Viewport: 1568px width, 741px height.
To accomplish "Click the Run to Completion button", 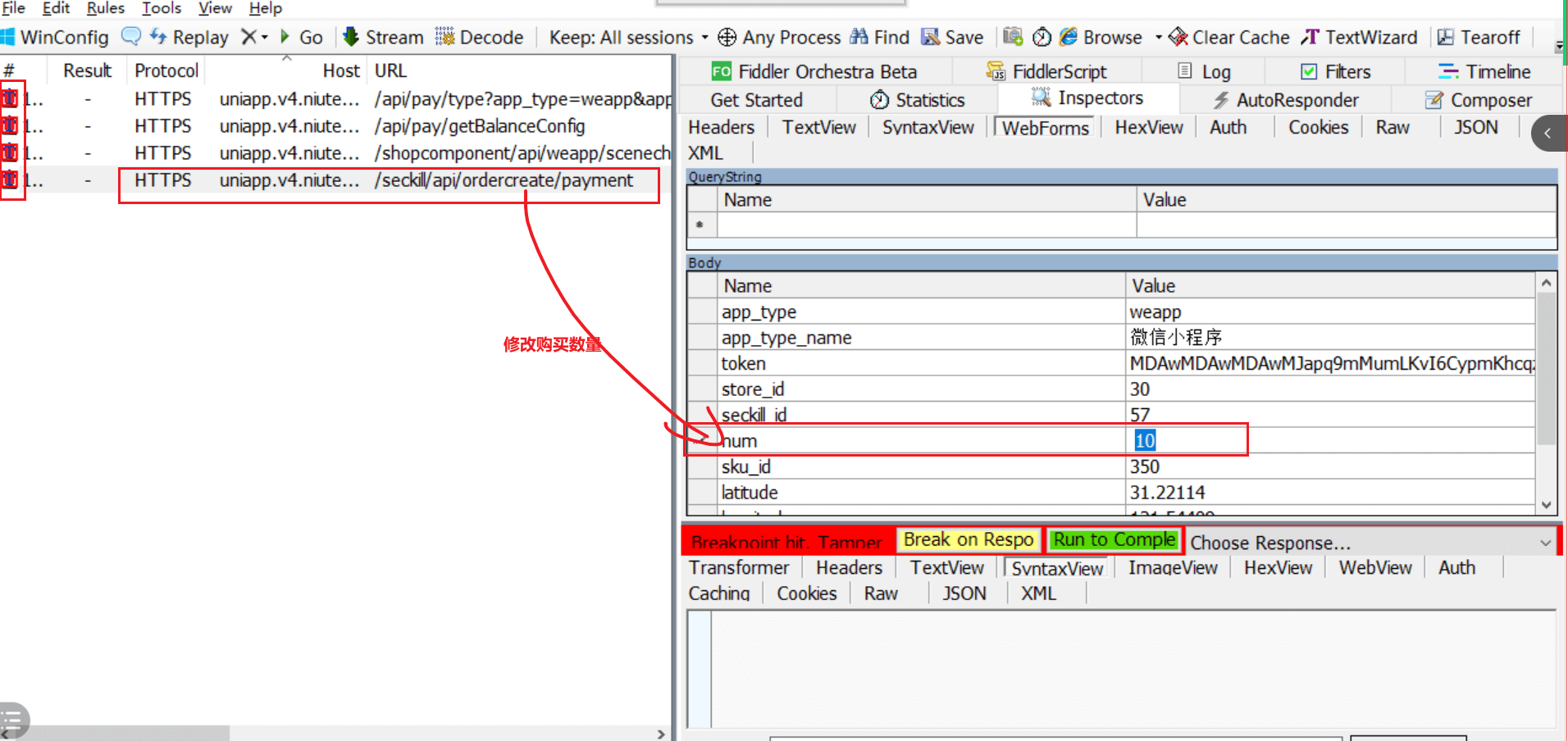I will 1114,540.
